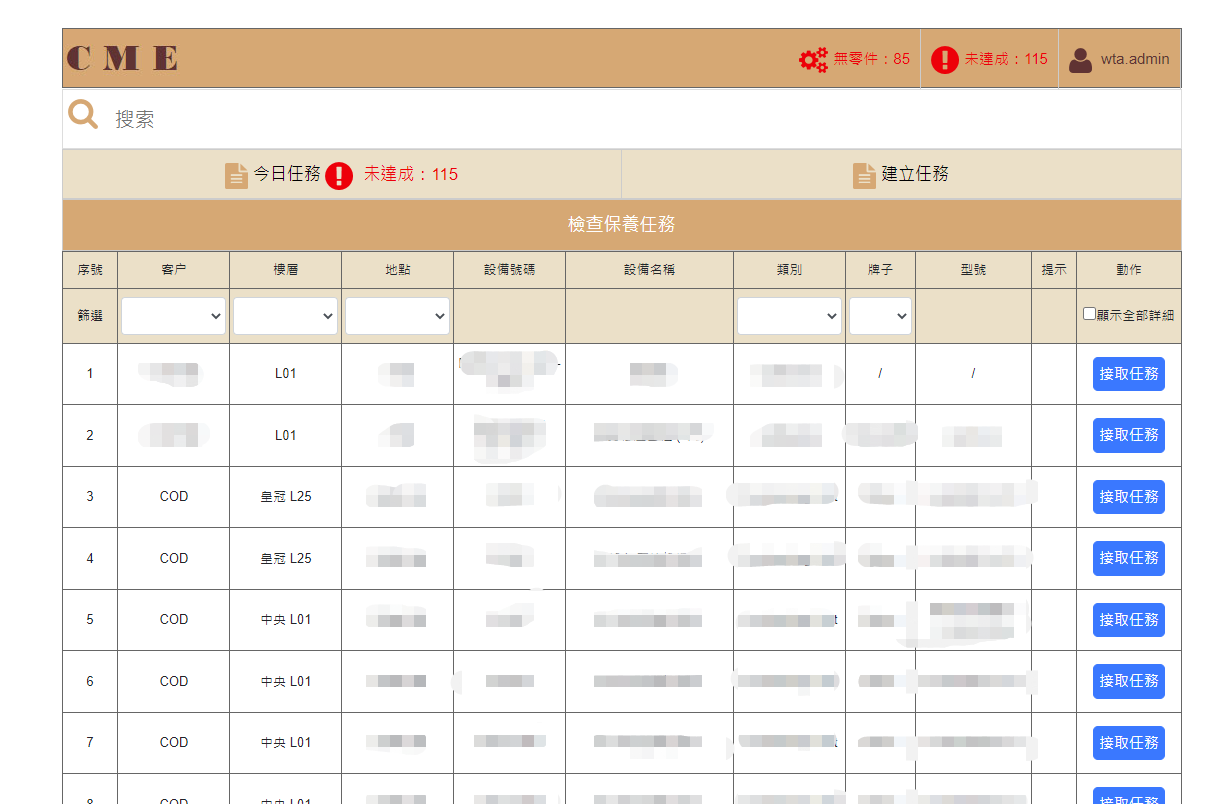Click the 設備號碼 column header
Screen dimensions: 1229x804
pyautogui.click(x=509, y=270)
